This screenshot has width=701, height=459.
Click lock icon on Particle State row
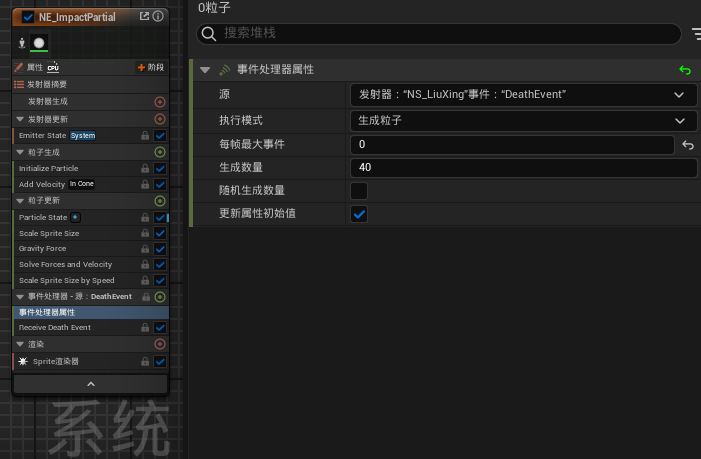tap(145, 218)
